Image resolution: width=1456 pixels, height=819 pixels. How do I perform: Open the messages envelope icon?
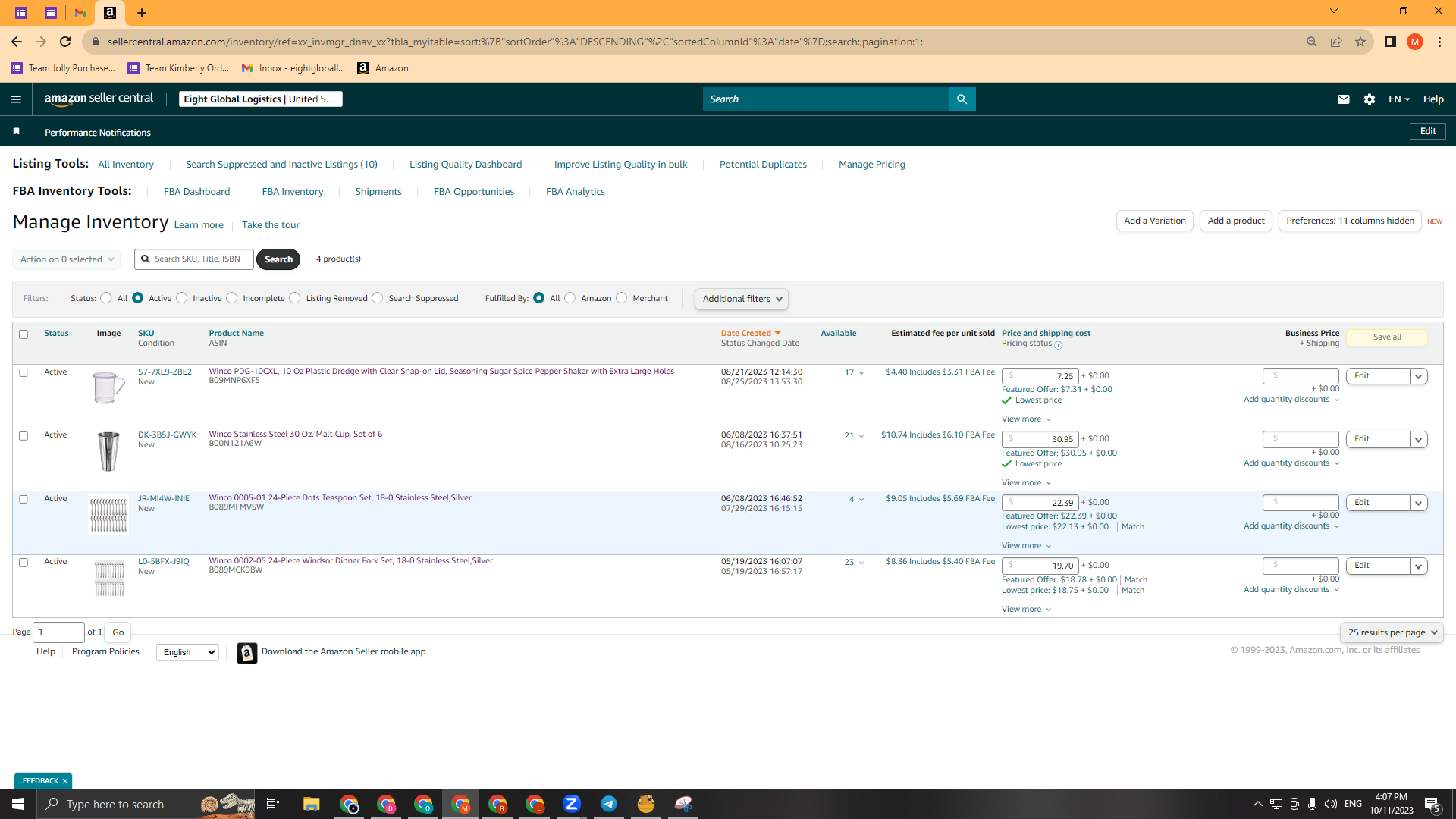1344,99
